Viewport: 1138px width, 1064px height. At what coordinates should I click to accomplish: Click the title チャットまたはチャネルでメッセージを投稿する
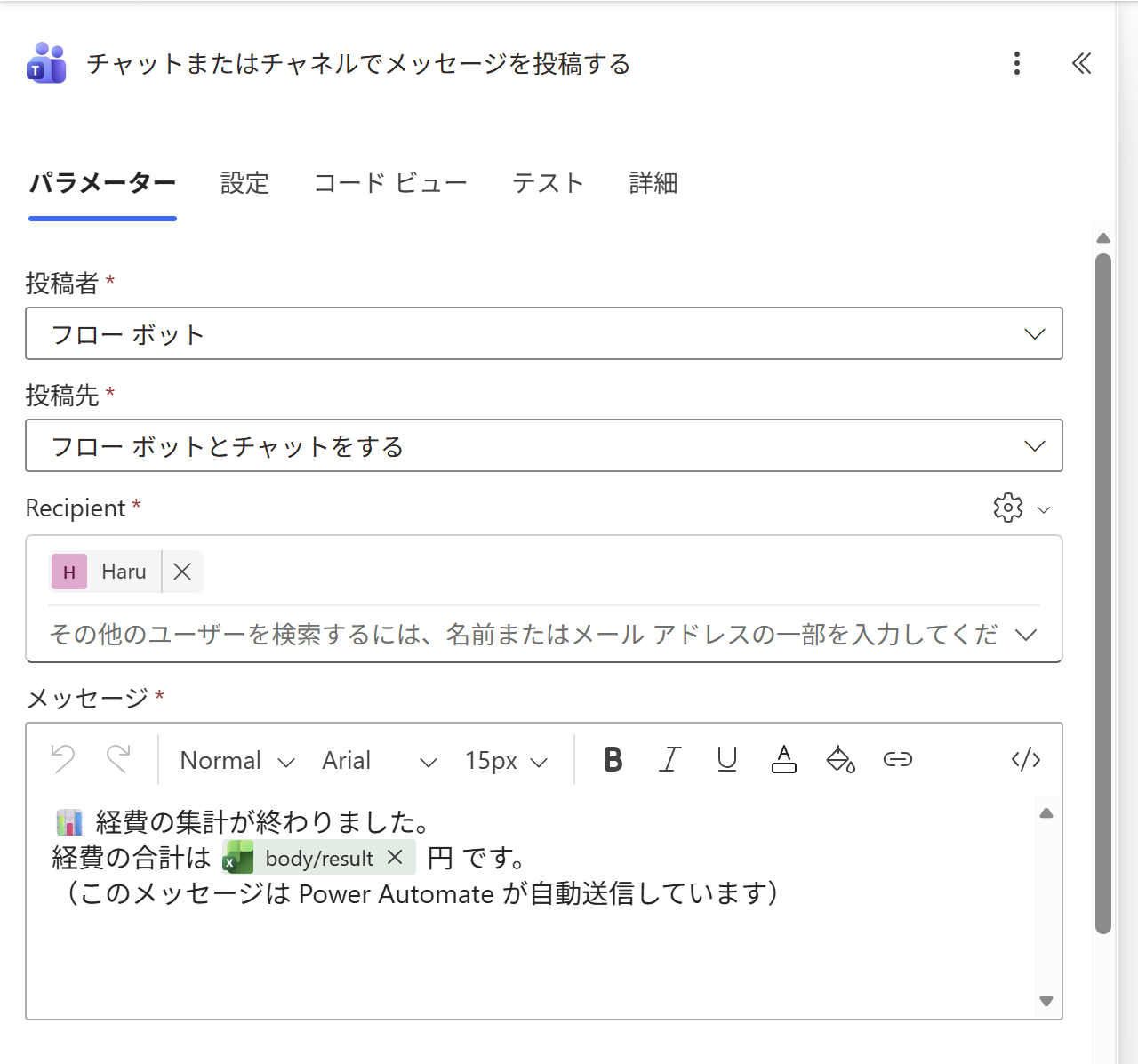[358, 64]
